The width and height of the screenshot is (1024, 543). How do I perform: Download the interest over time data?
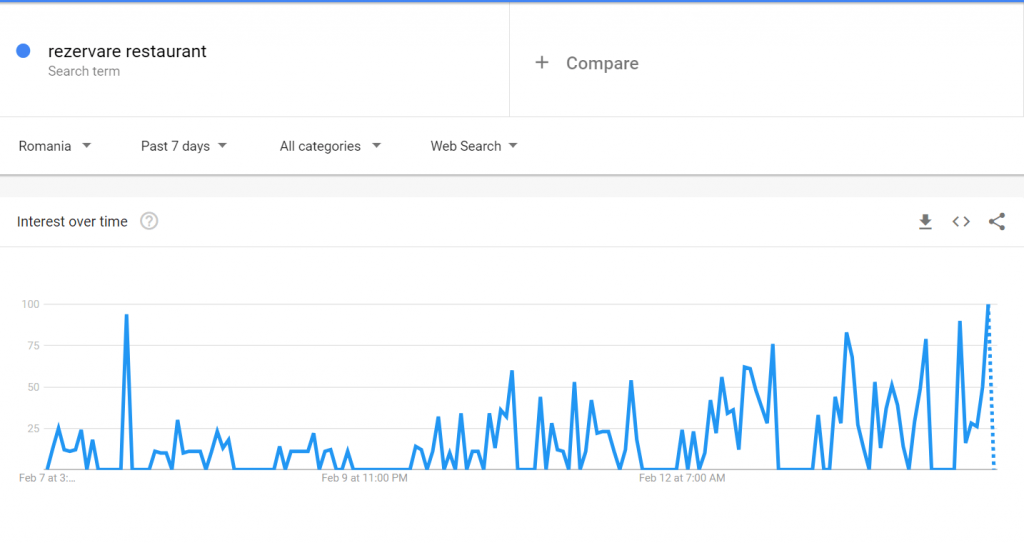click(925, 222)
